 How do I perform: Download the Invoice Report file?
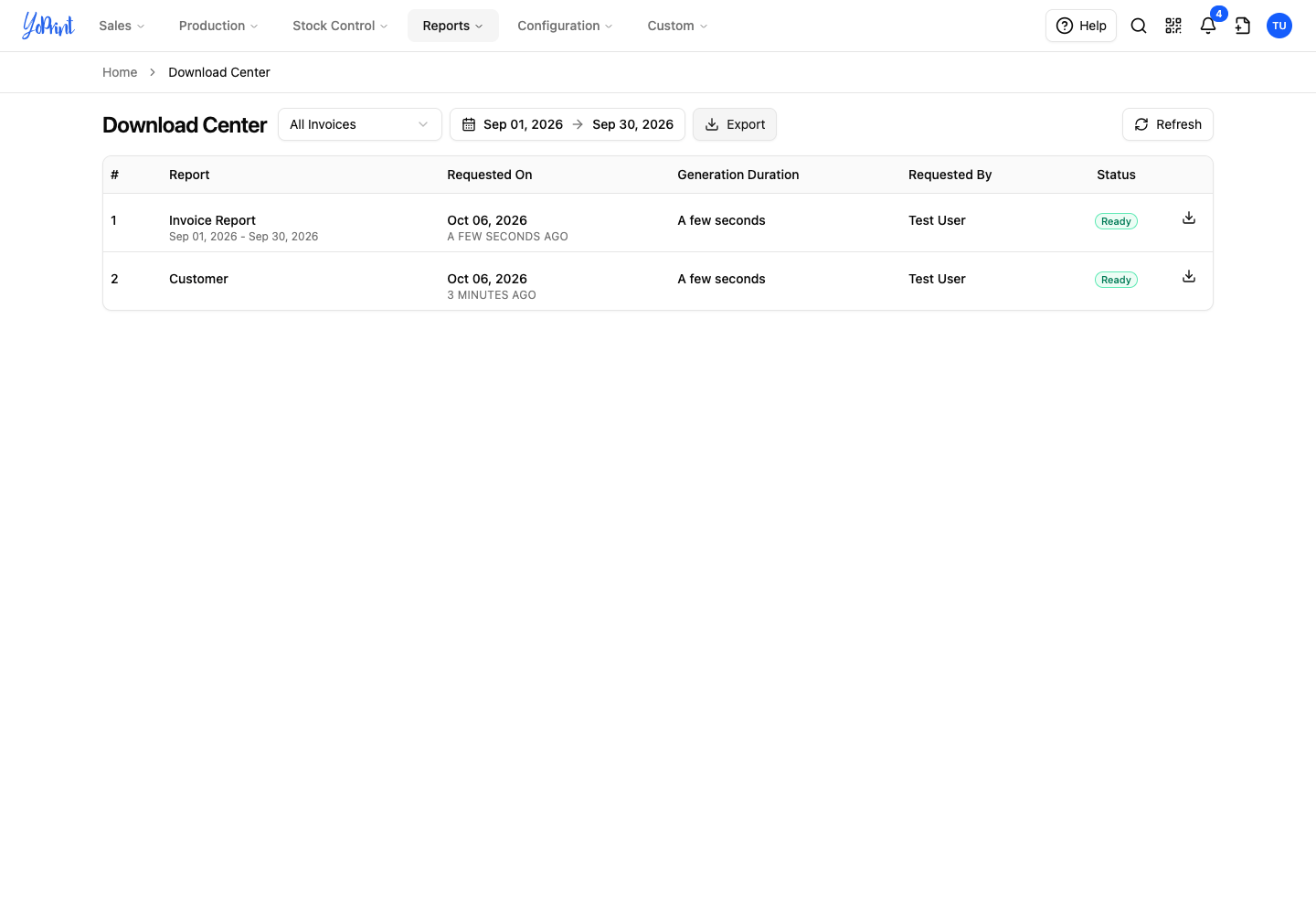pos(1189,218)
